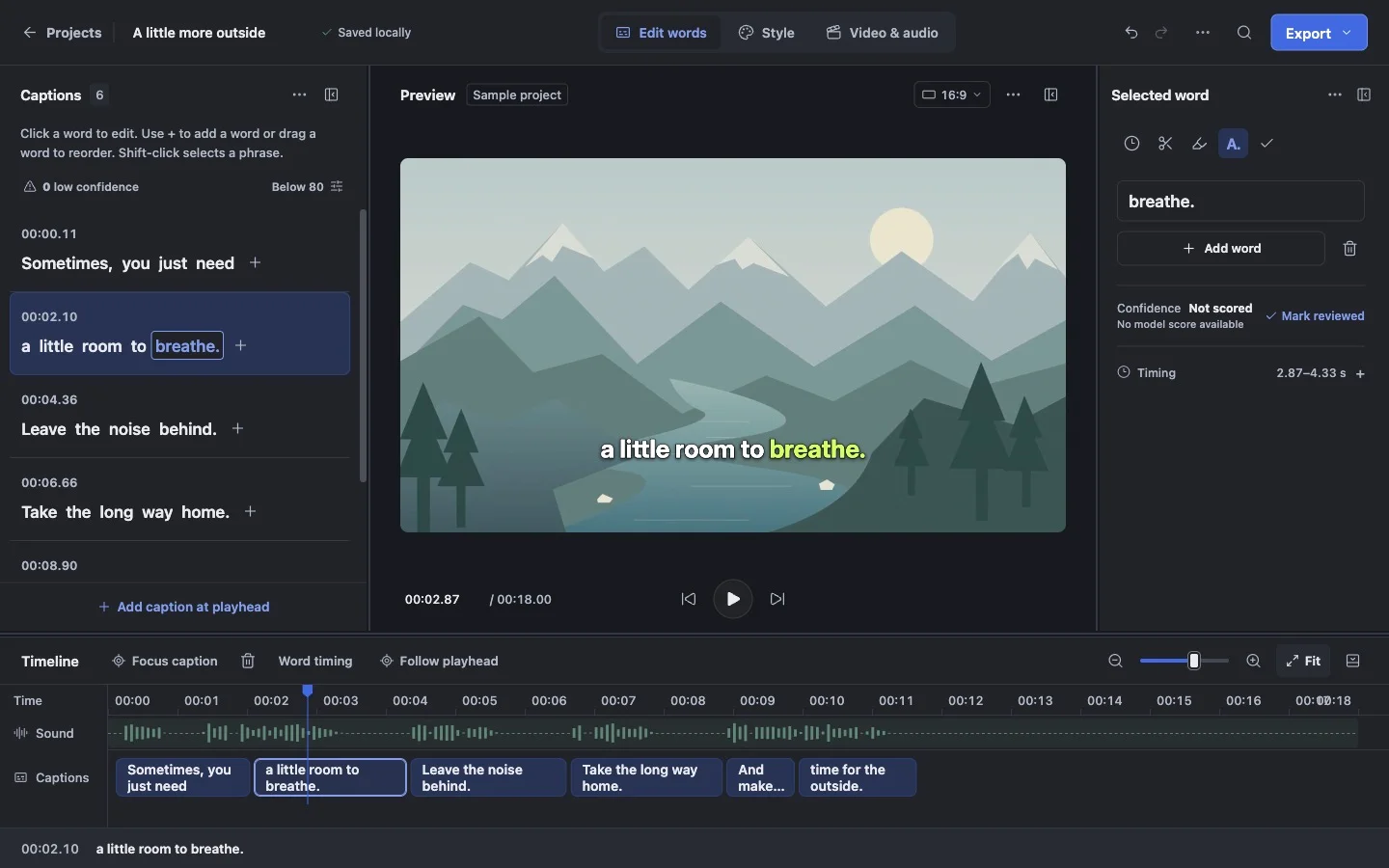Viewport: 1389px width, 868px height.
Task: Switch to Style tab
Action: tap(767, 33)
